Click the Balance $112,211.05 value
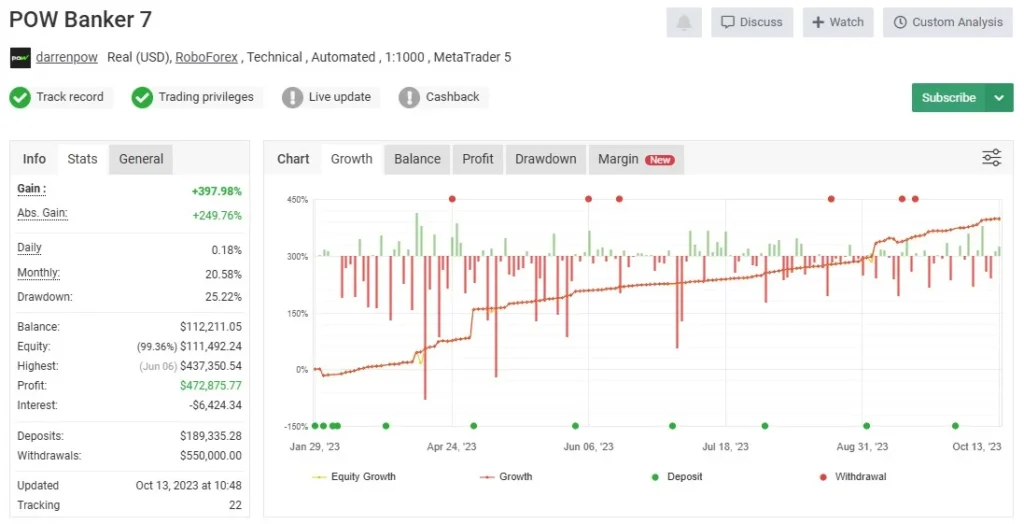Screen dimensions: 1024x524 (210, 327)
